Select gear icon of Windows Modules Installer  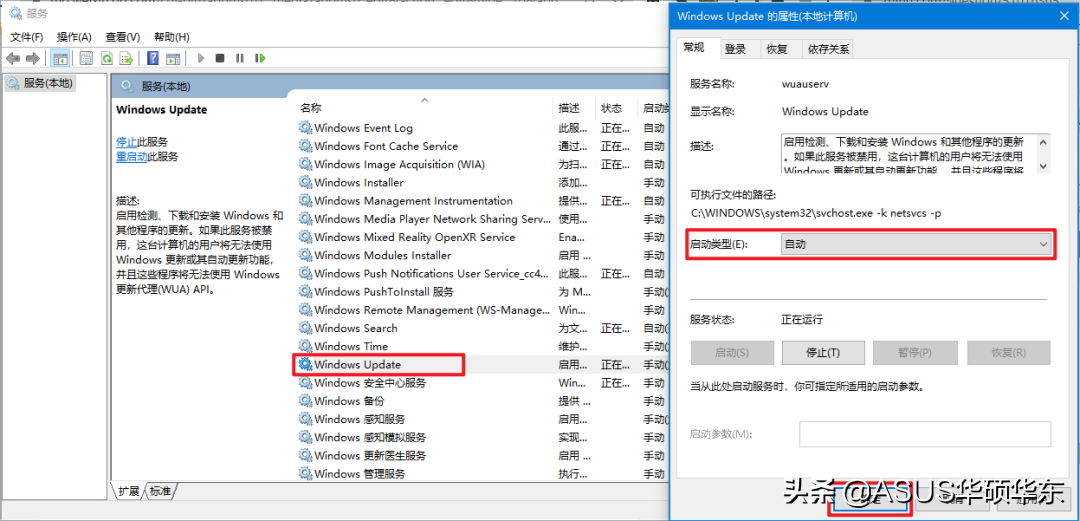coord(305,255)
